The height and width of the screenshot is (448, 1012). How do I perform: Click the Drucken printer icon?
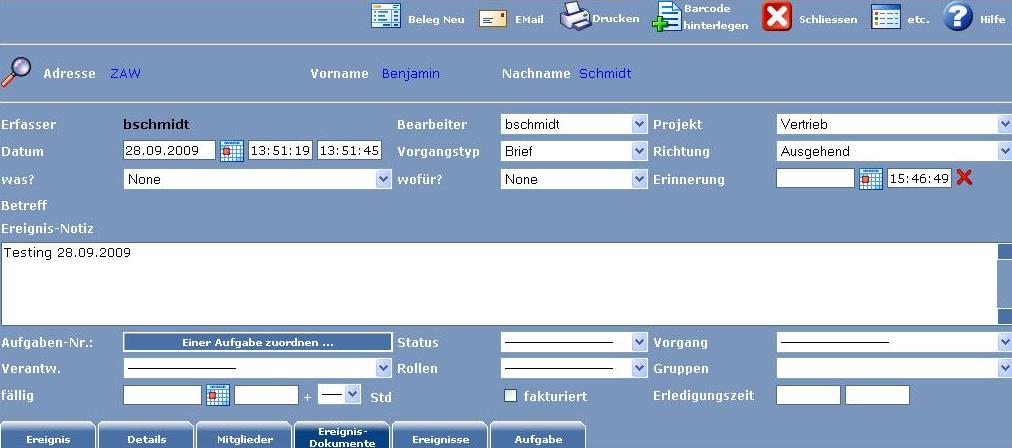click(x=575, y=18)
